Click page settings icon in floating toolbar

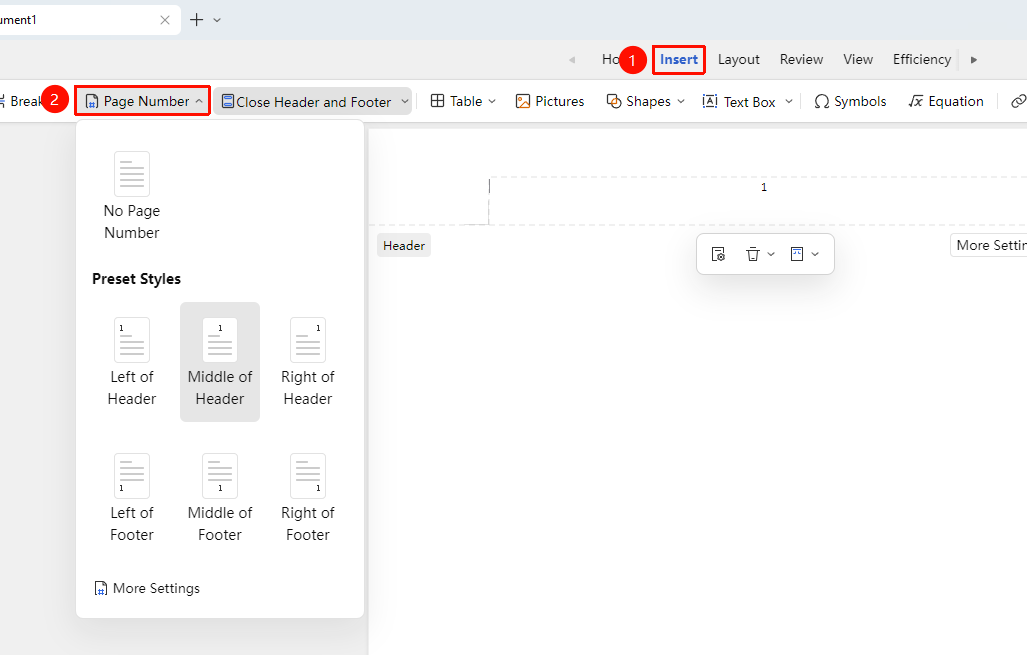tap(719, 254)
